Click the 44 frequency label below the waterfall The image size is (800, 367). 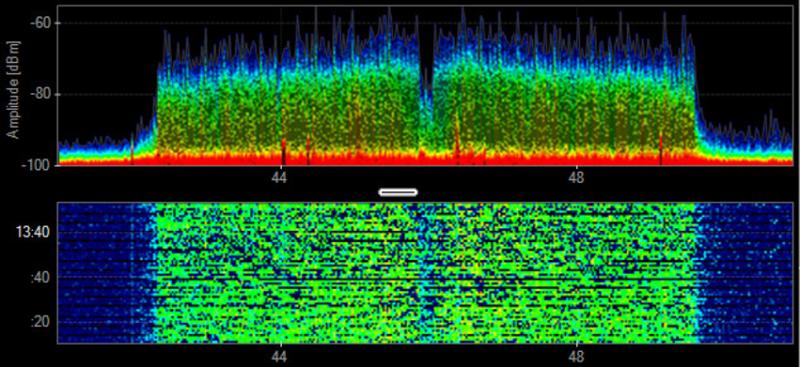tap(280, 356)
